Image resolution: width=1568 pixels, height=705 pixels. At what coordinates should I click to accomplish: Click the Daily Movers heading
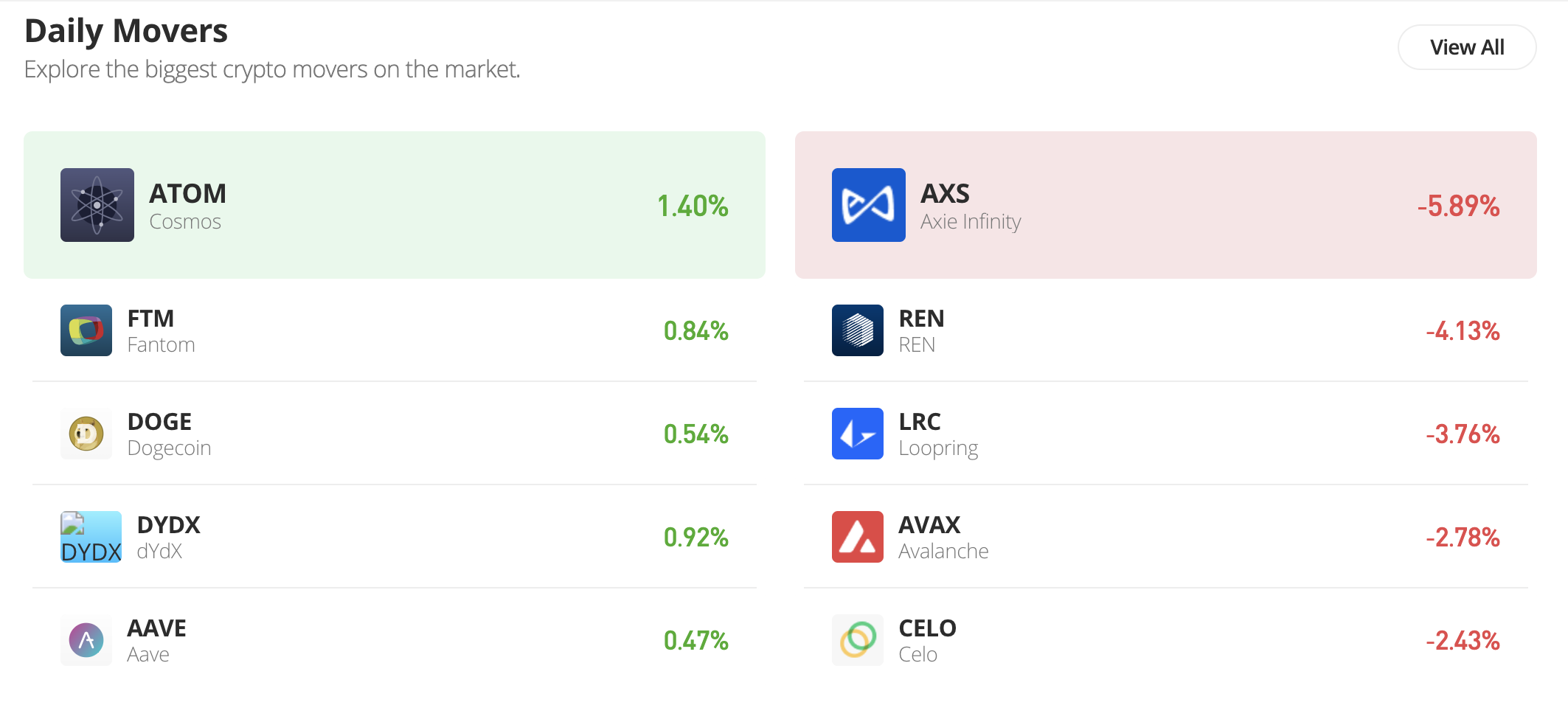pyautogui.click(x=126, y=31)
